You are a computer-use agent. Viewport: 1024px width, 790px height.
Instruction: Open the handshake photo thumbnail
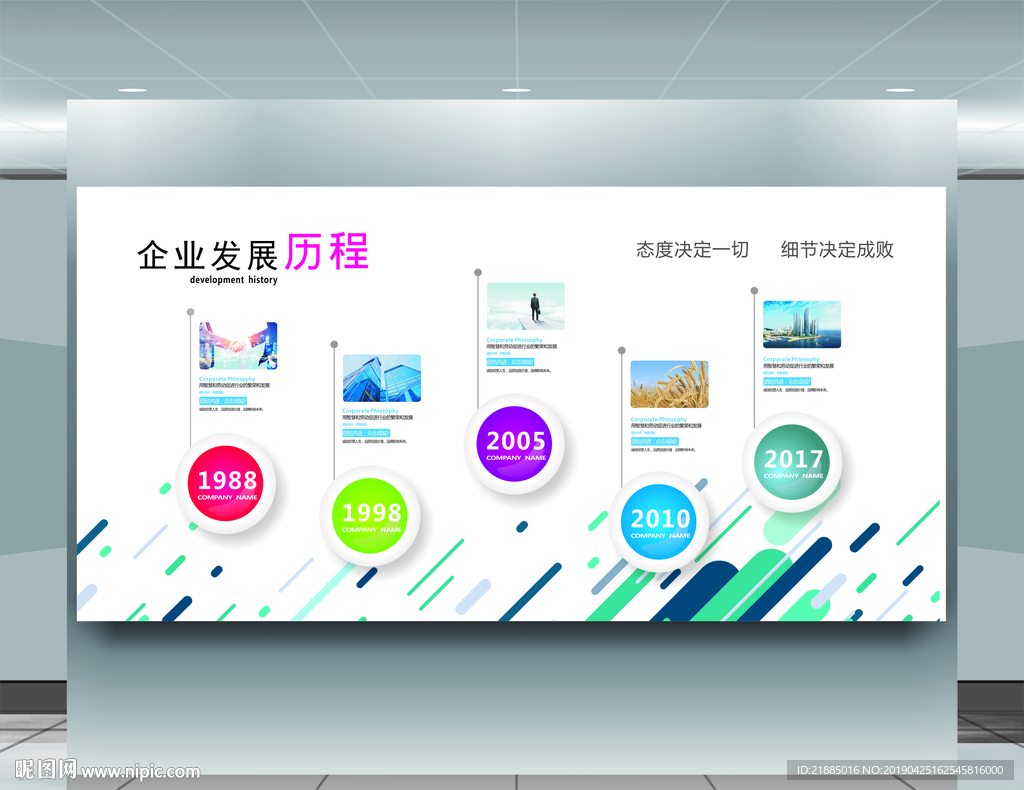coord(238,346)
